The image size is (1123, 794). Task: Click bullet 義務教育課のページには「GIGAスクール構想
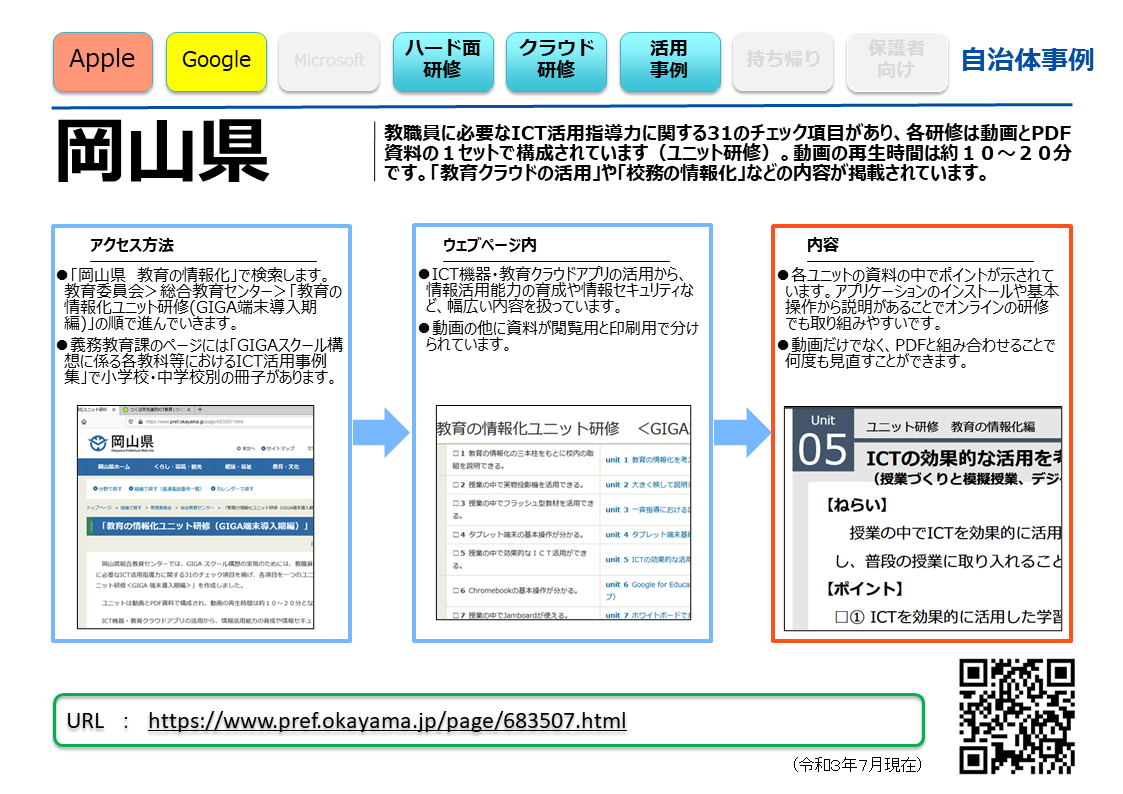(201, 361)
